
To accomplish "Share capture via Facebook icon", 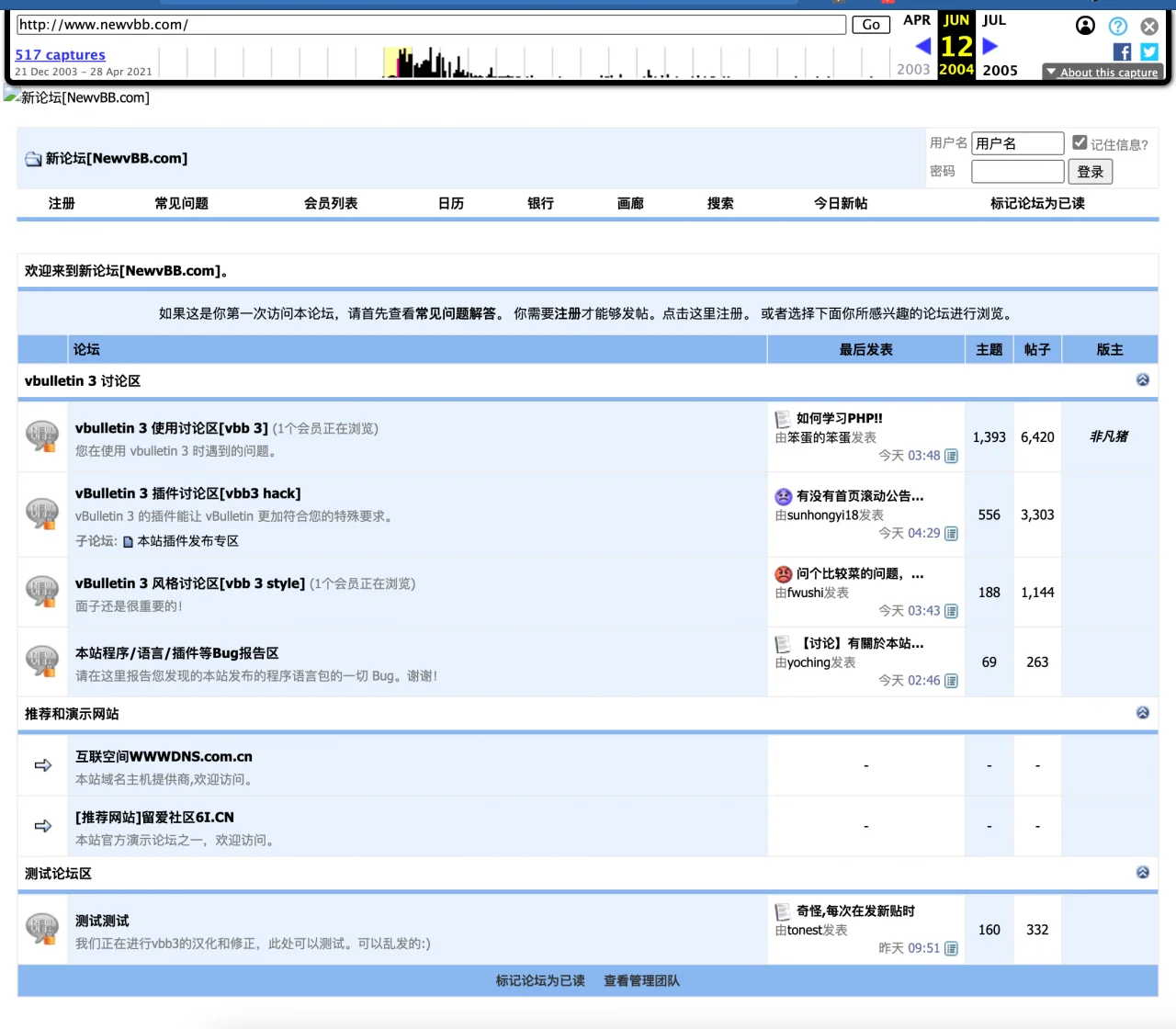I will click(x=1122, y=52).
